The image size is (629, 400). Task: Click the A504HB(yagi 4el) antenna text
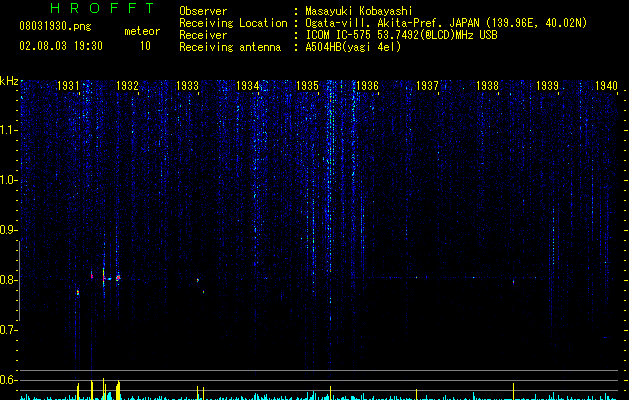click(353, 47)
